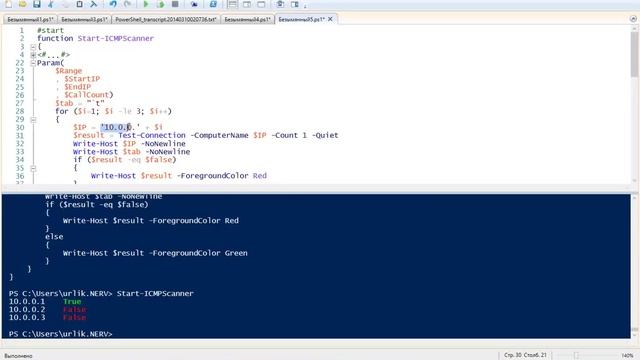The image size is (640, 360).
Task: Save the current script
Action: coord(37,4)
